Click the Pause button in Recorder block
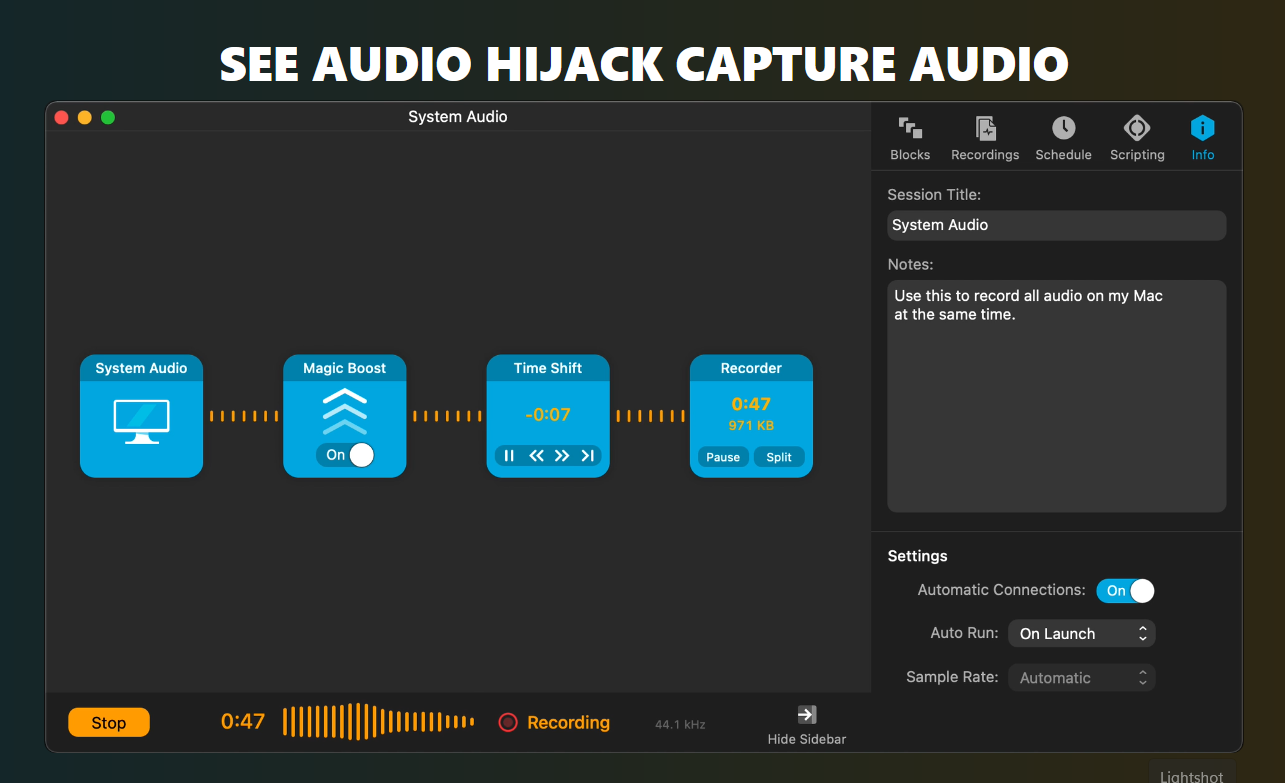This screenshot has height=783, width=1285. point(723,457)
